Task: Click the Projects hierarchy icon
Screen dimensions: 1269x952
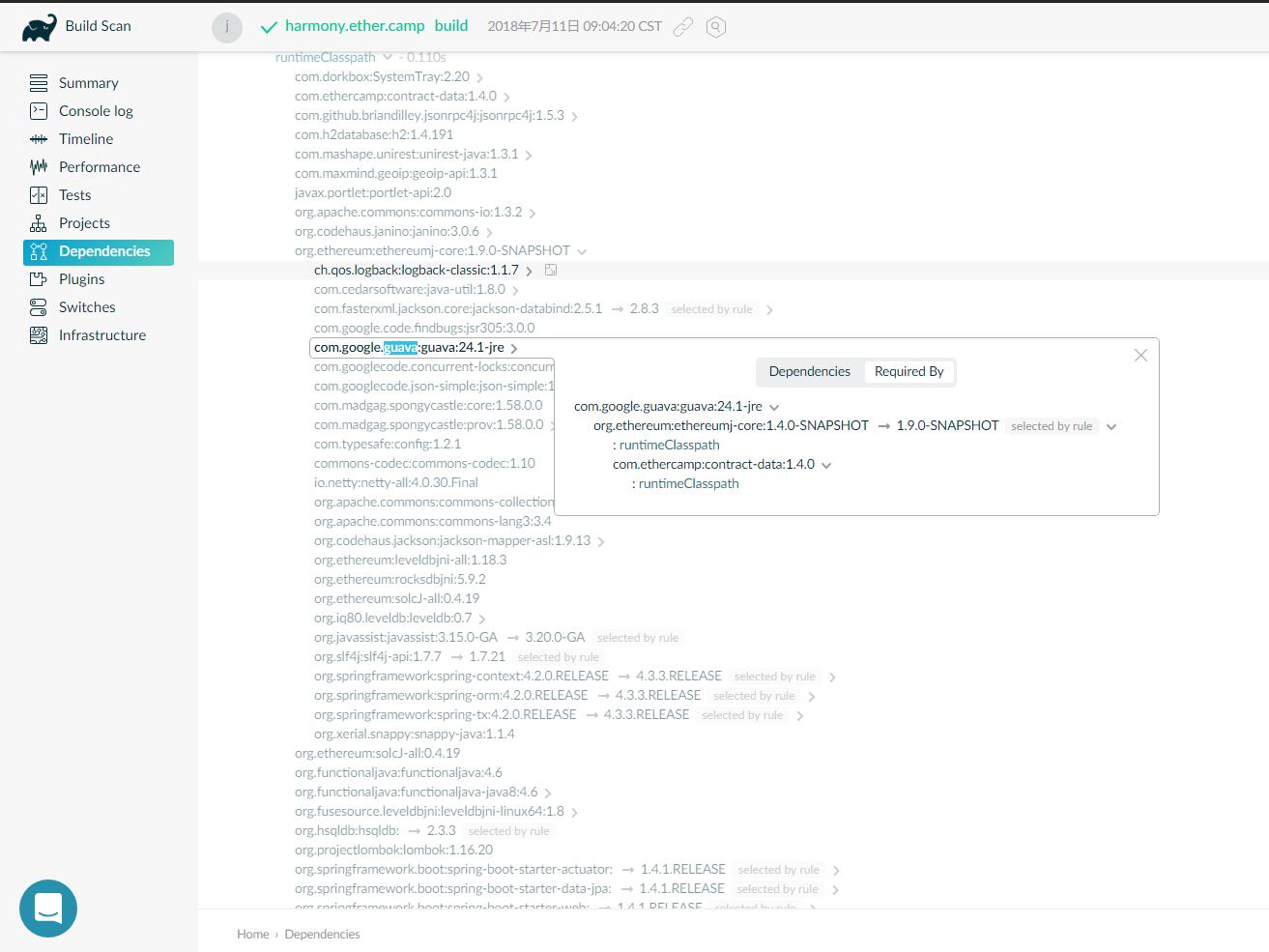Action: tap(39, 223)
